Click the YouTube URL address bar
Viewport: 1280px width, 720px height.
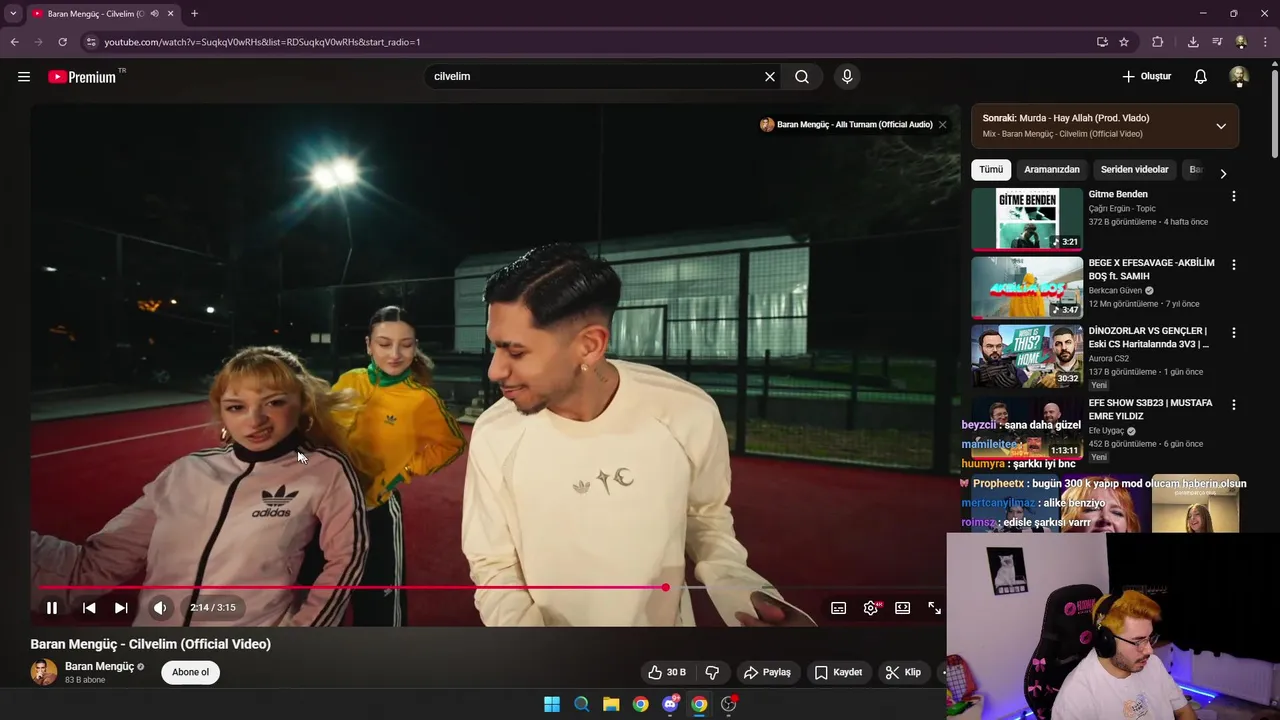590,42
